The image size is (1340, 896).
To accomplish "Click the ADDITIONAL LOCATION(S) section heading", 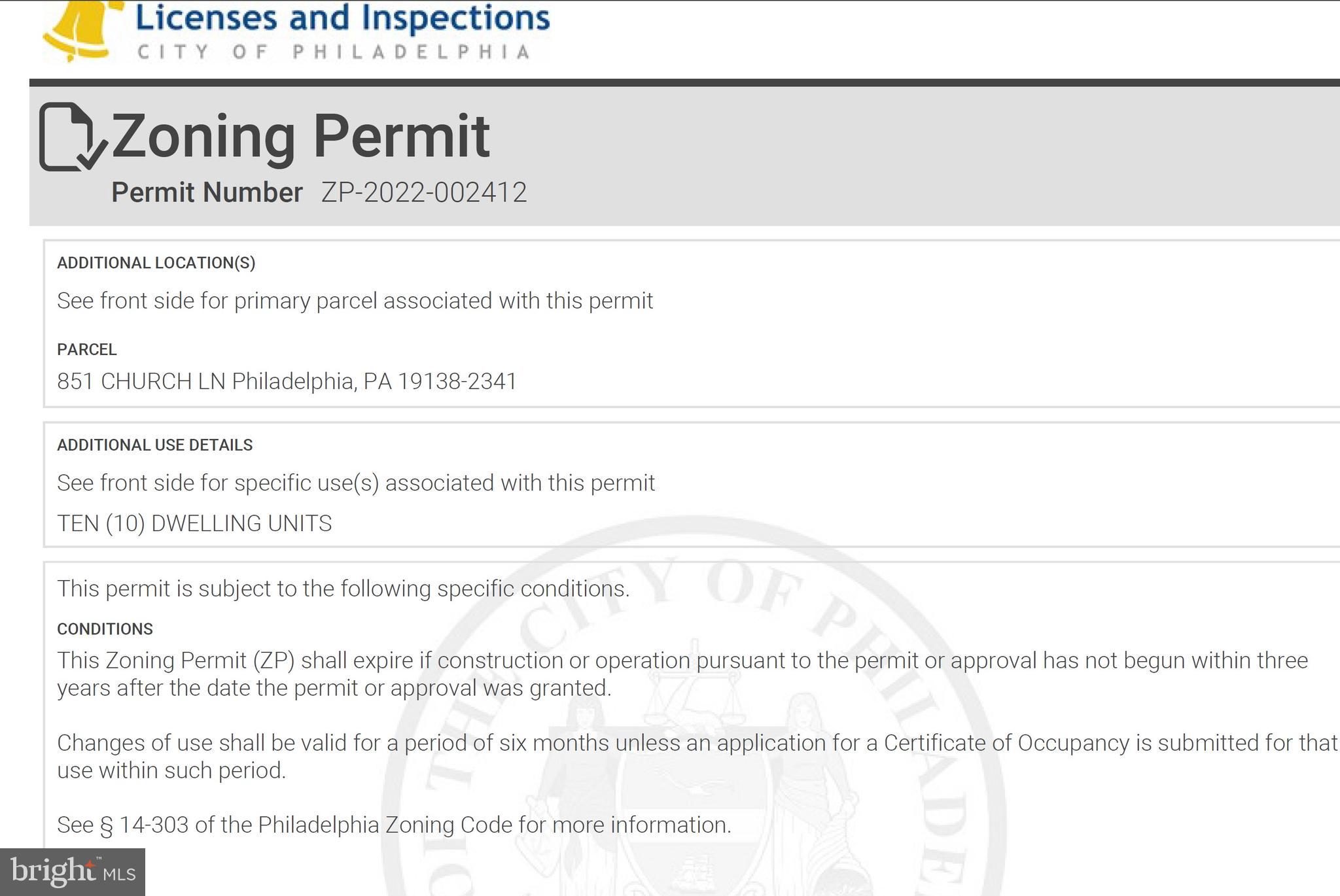I will 156,263.
